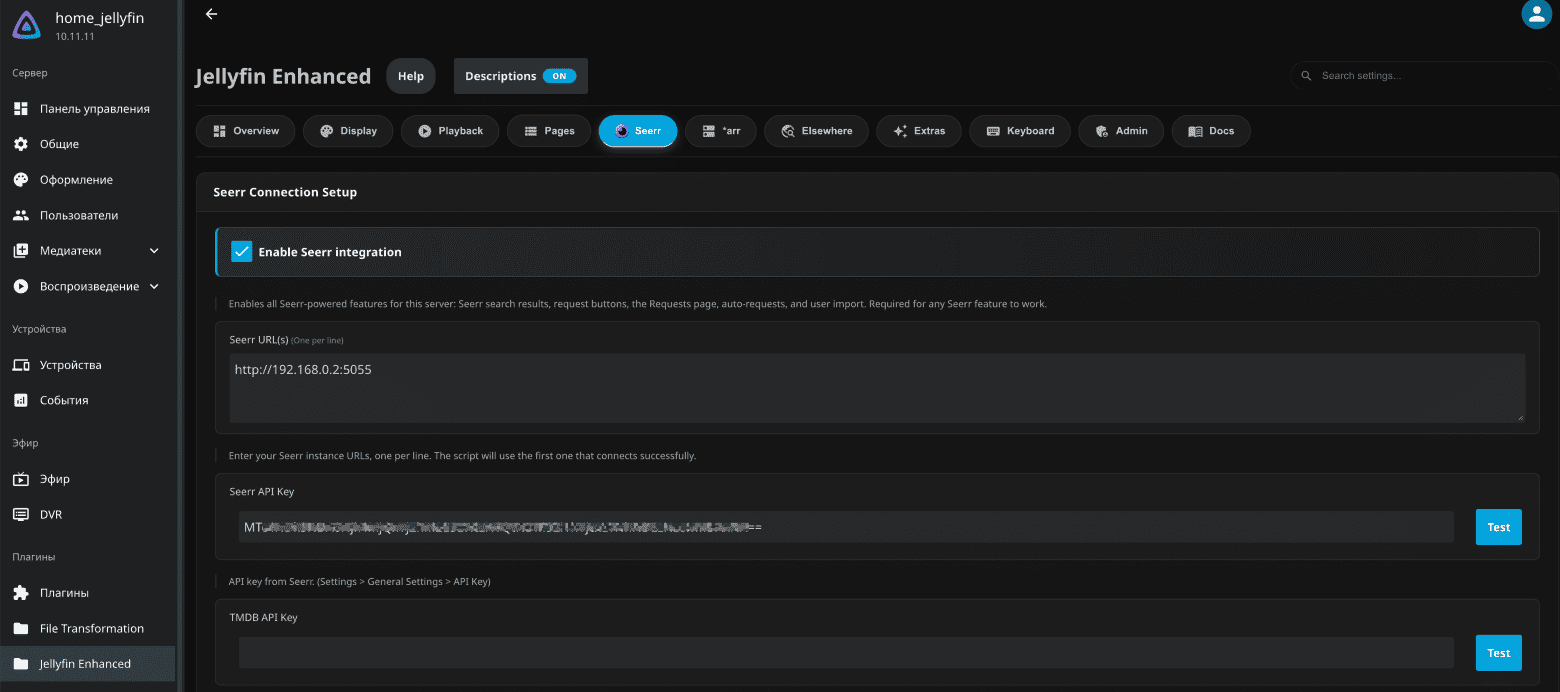Screen dimensions: 1560x692
Task: Click the Устройства devices icon
Action: (x=21, y=365)
